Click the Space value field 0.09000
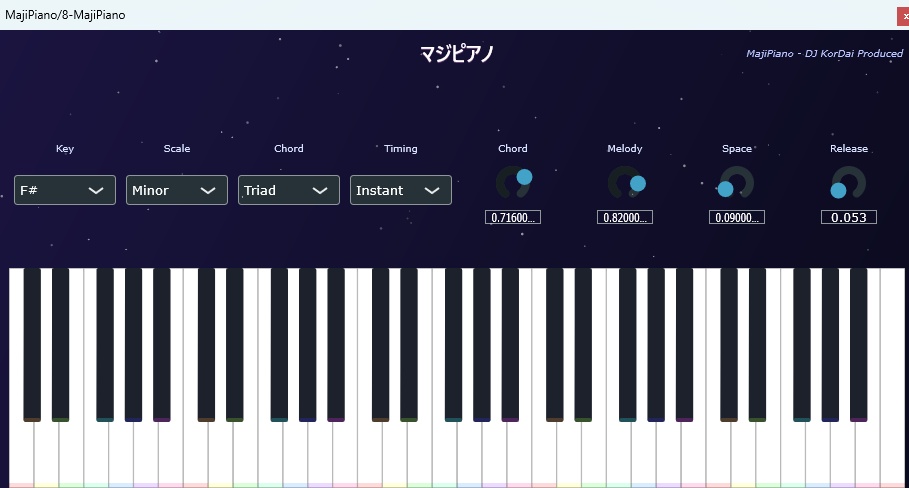 (737, 217)
